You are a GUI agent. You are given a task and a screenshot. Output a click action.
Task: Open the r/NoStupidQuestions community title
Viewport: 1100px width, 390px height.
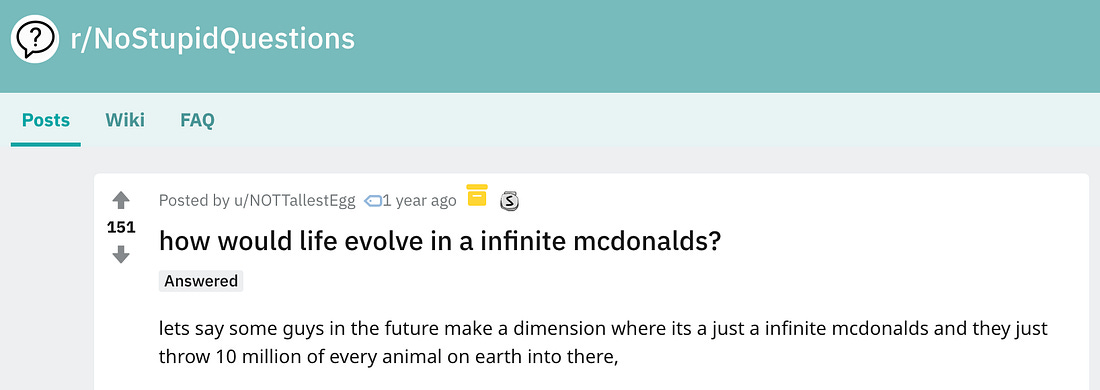click(213, 39)
